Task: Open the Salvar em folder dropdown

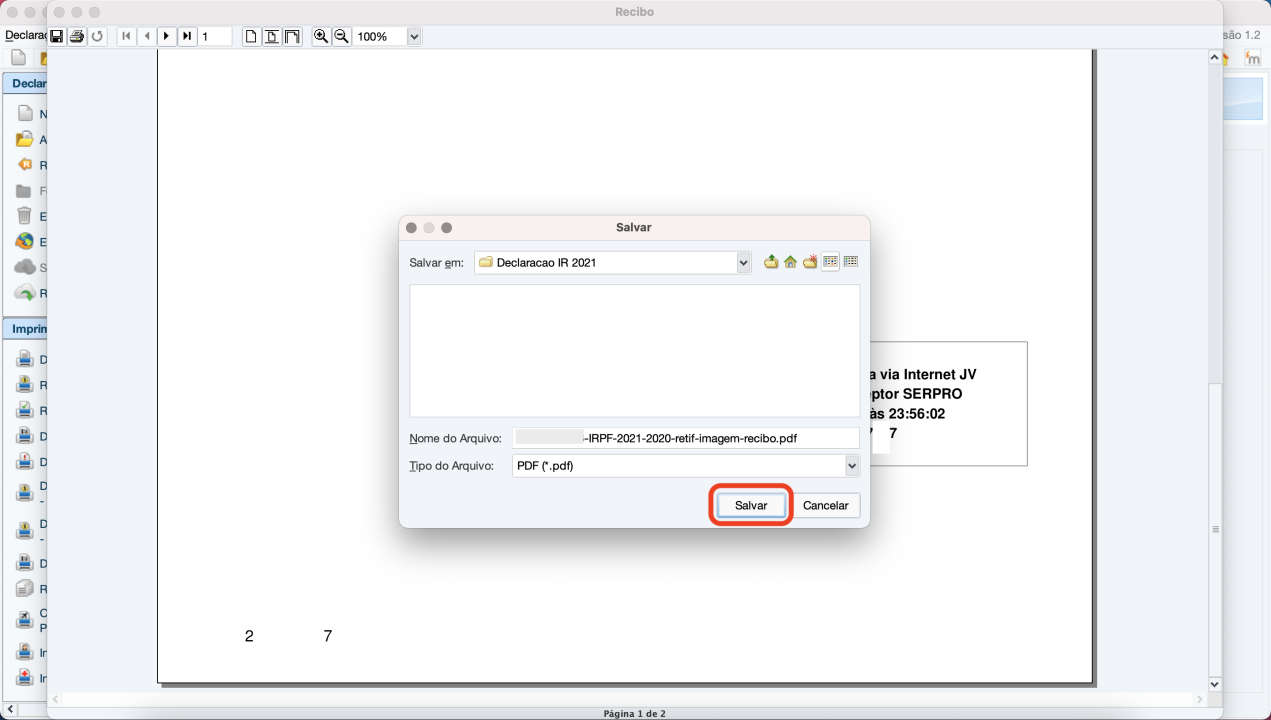Action: 742,262
